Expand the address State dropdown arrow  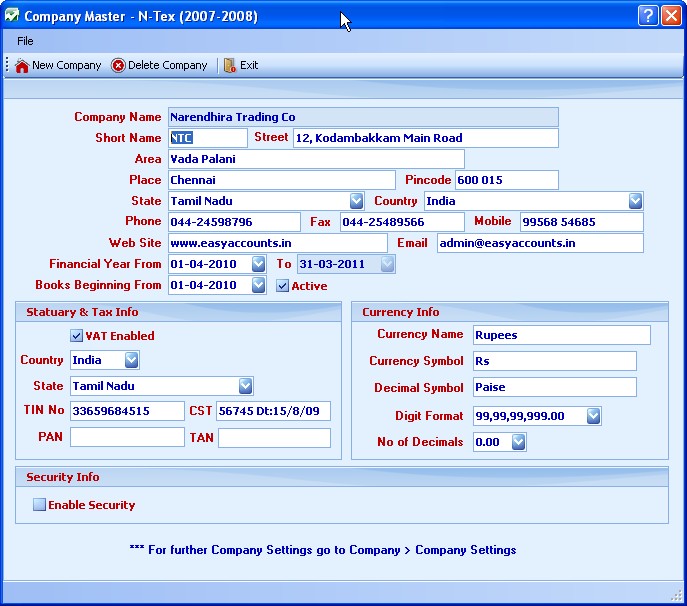pos(356,201)
